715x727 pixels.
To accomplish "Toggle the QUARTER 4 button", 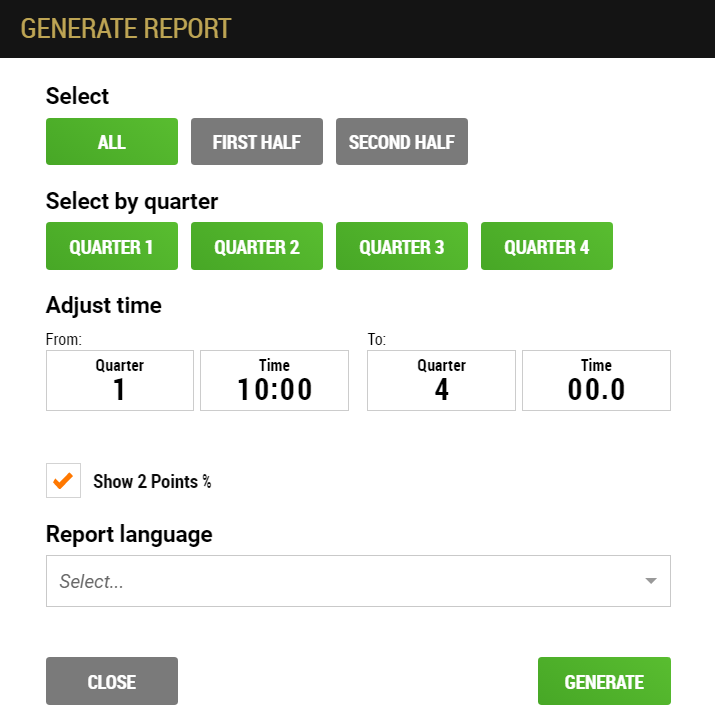I will [x=547, y=246].
